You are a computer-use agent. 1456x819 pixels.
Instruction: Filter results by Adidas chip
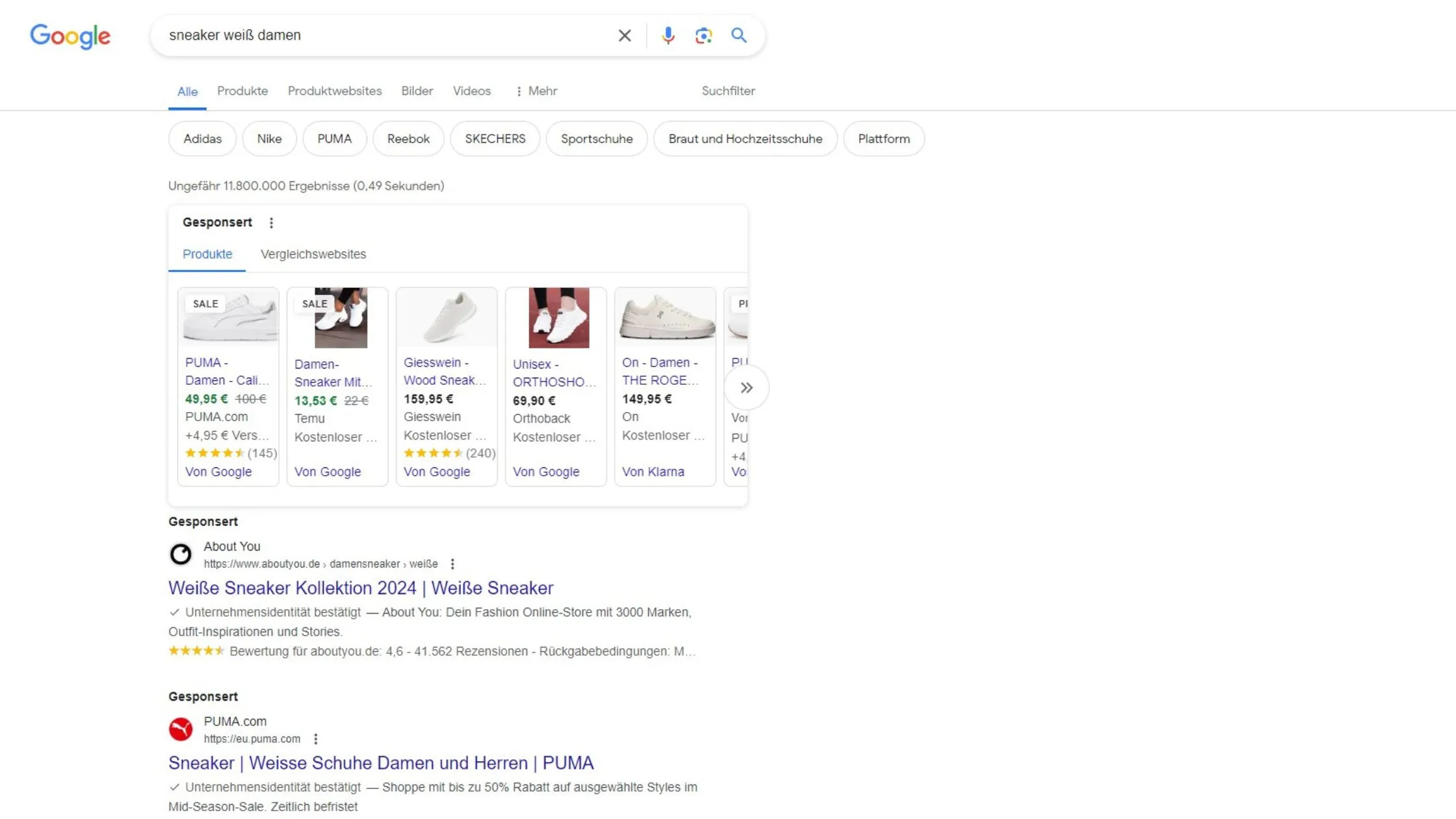coord(202,139)
